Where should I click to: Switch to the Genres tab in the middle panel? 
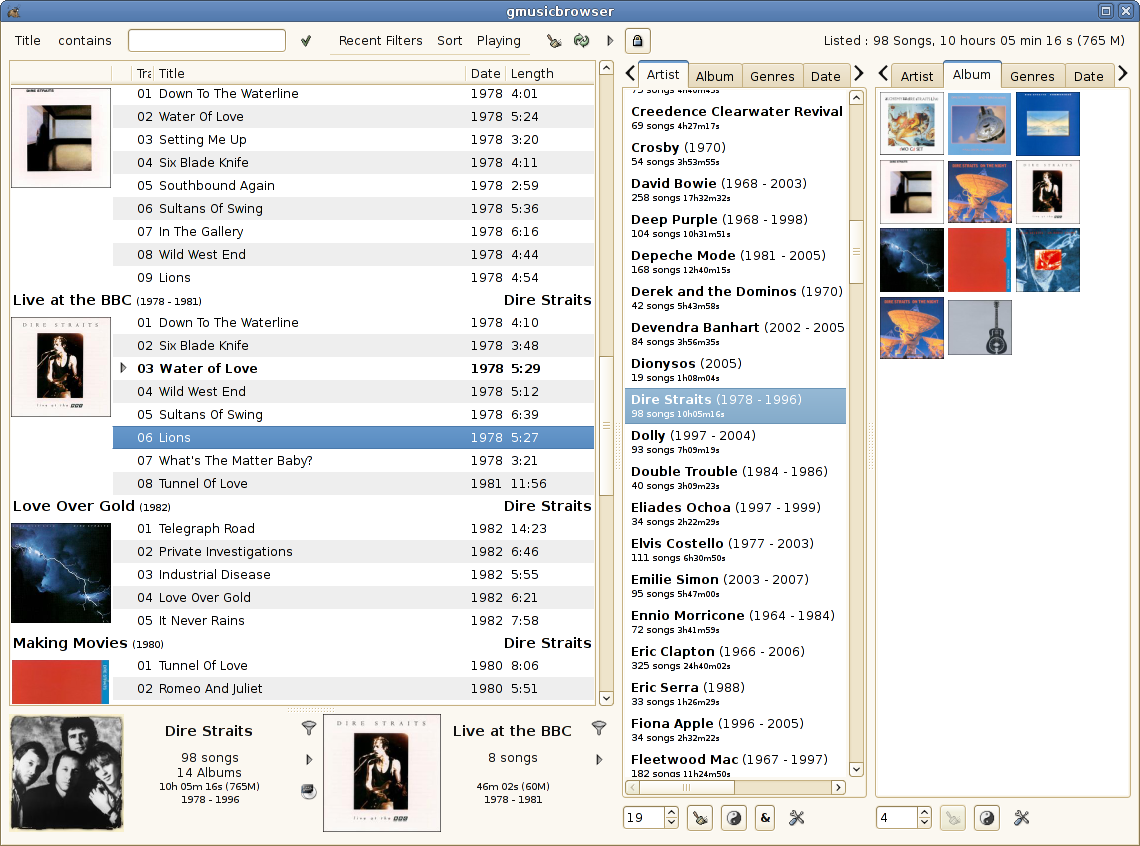(772, 76)
